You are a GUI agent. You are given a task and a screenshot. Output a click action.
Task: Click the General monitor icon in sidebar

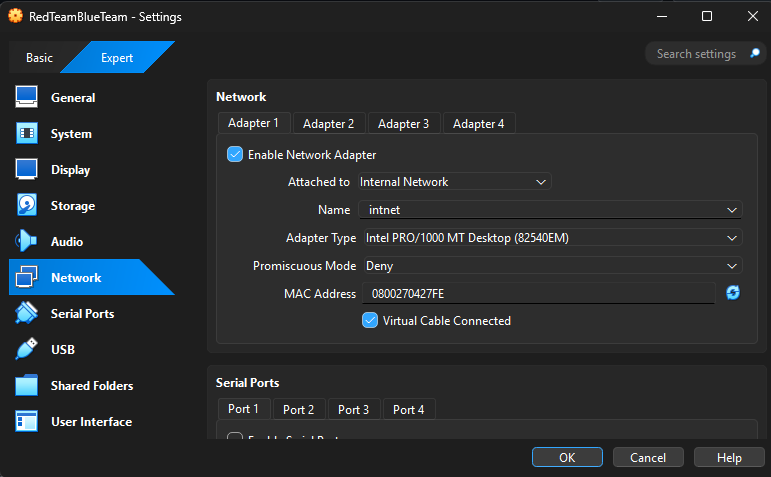pos(26,97)
